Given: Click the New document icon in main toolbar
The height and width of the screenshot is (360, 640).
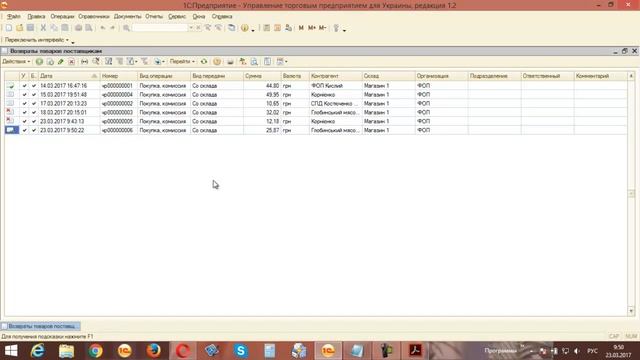Looking at the screenshot, I should 9,28.
